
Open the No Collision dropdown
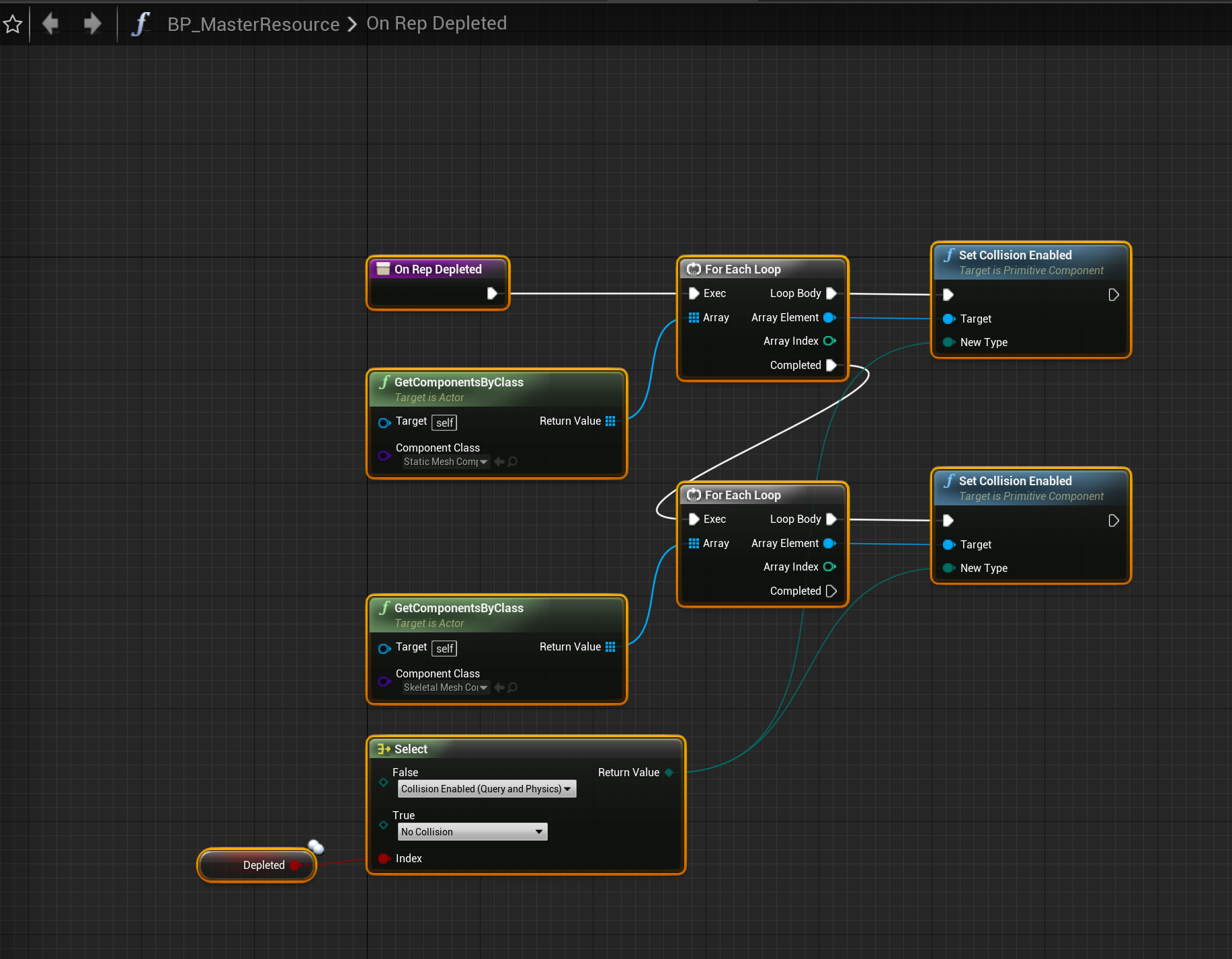tap(473, 832)
